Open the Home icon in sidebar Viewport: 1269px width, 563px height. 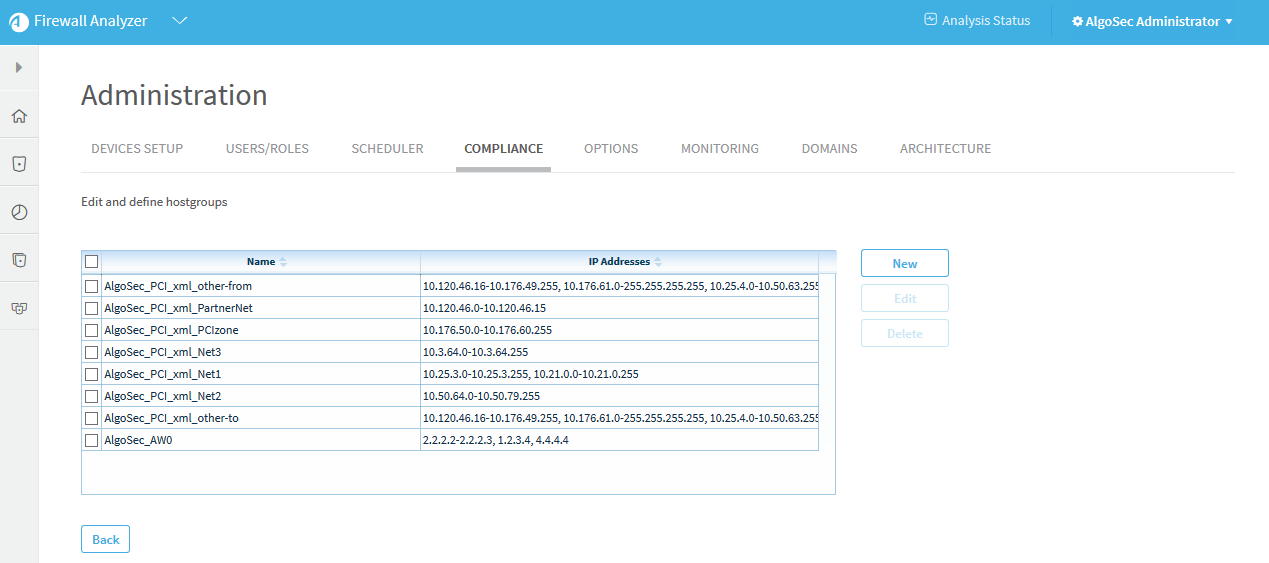(x=19, y=116)
